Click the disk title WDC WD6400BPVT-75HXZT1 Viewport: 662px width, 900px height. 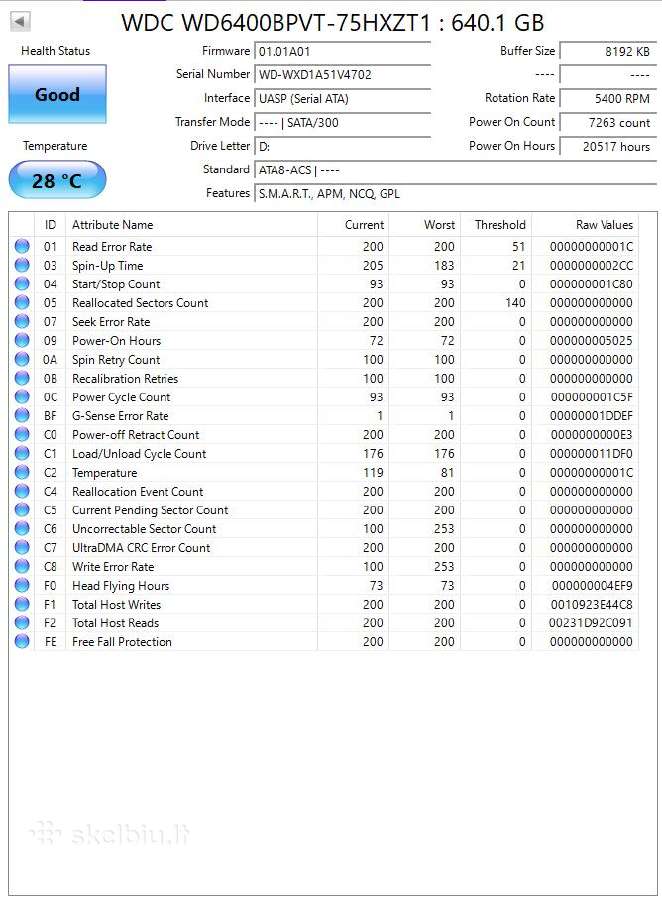point(276,23)
